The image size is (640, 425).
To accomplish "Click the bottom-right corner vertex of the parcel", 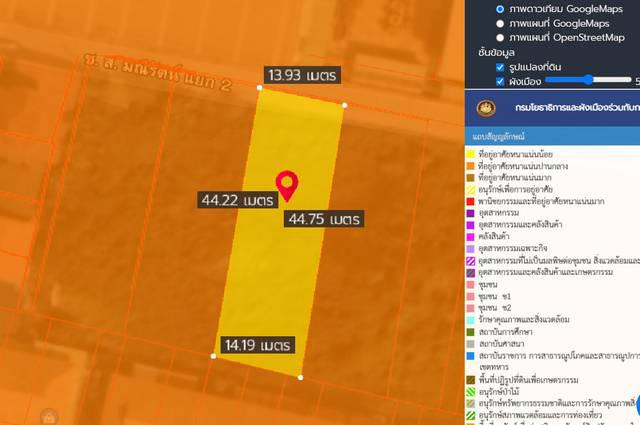I will [x=301, y=378].
